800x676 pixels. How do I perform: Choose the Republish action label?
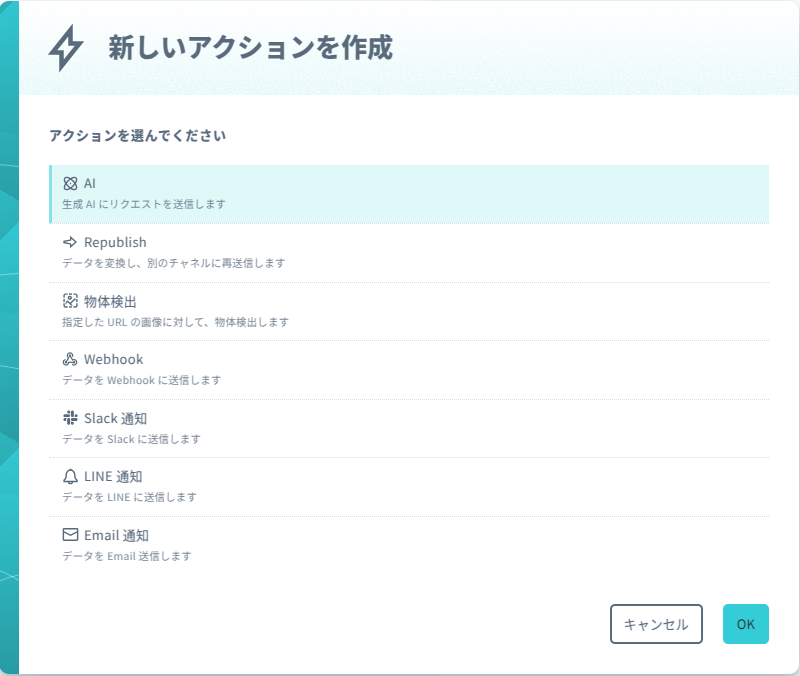(x=115, y=242)
